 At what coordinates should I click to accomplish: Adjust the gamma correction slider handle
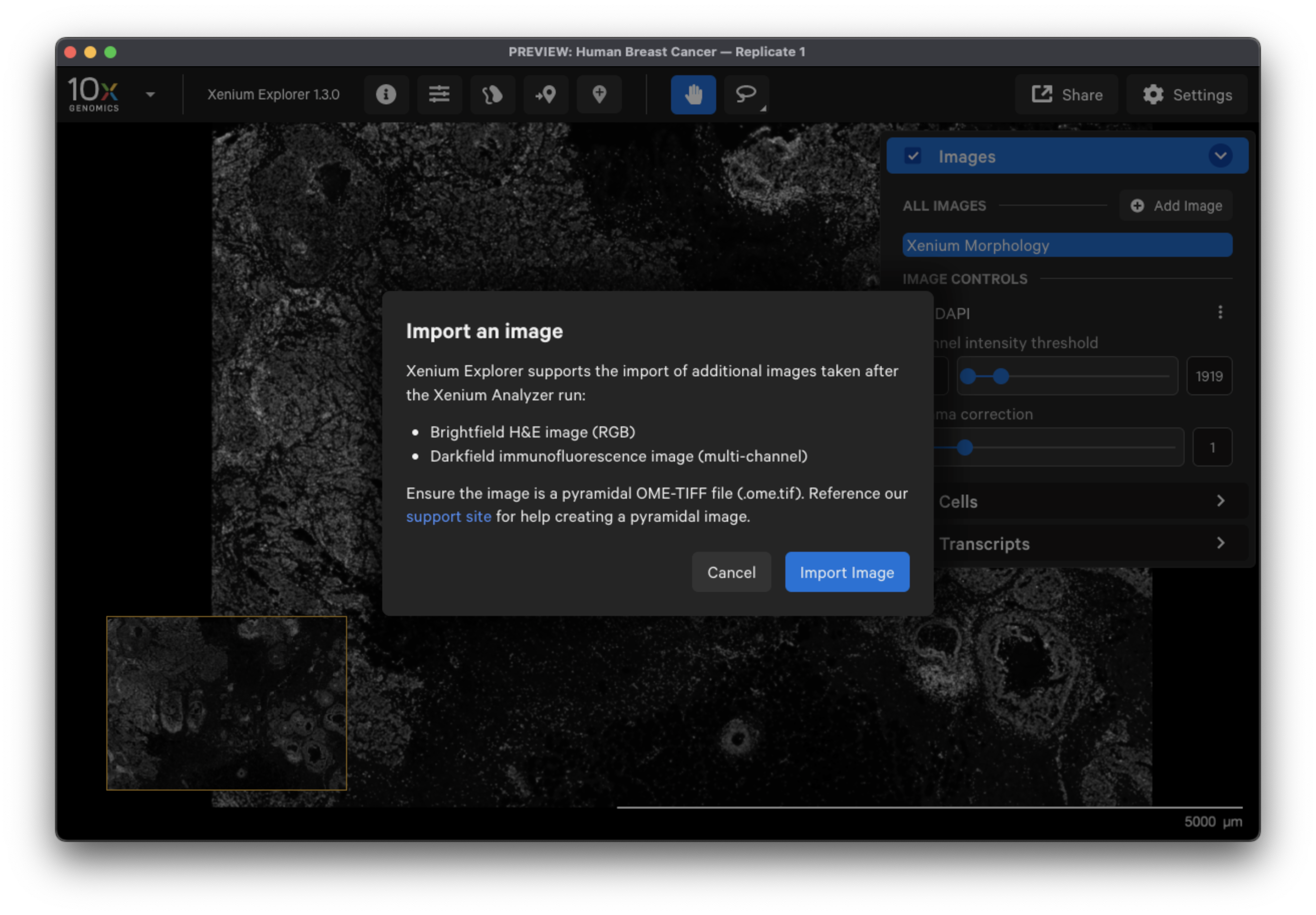(965, 447)
